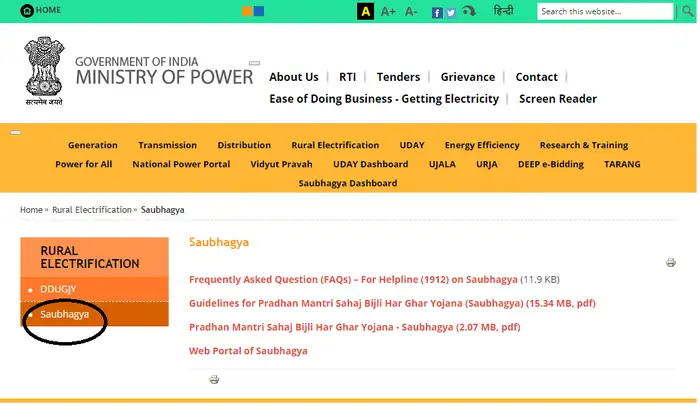Select DDUGJY in the sidebar
Screen dimensions: 700x406
coord(58,288)
